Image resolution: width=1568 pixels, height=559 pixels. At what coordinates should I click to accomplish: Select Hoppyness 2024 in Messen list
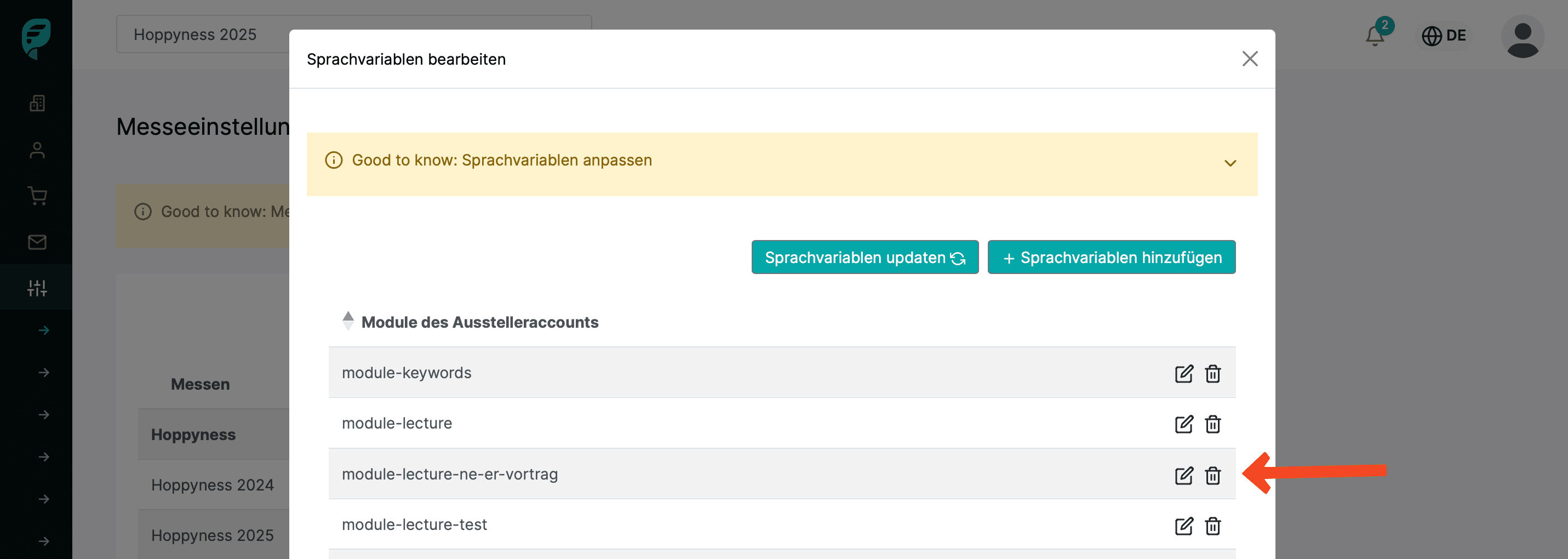pyautogui.click(x=213, y=484)
